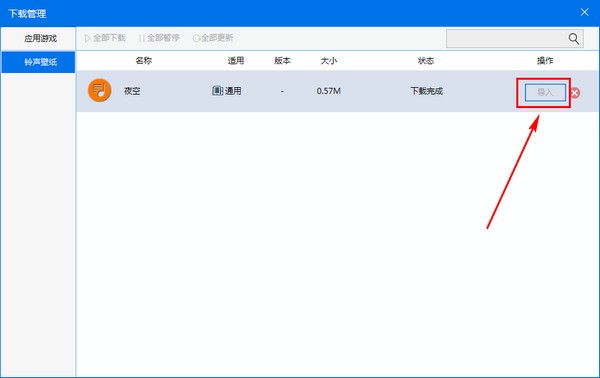Image resolution: width=600 pixels, height=378 pixels.
Task: Click the 通用 device icon in the 夜空 row
Action: click(217, 91)
